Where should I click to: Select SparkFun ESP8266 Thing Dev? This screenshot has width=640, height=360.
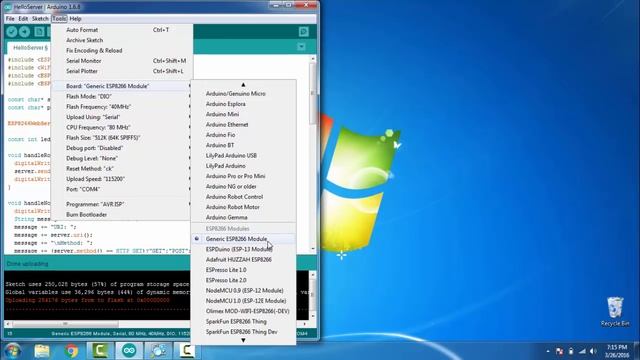coord(243,332)
